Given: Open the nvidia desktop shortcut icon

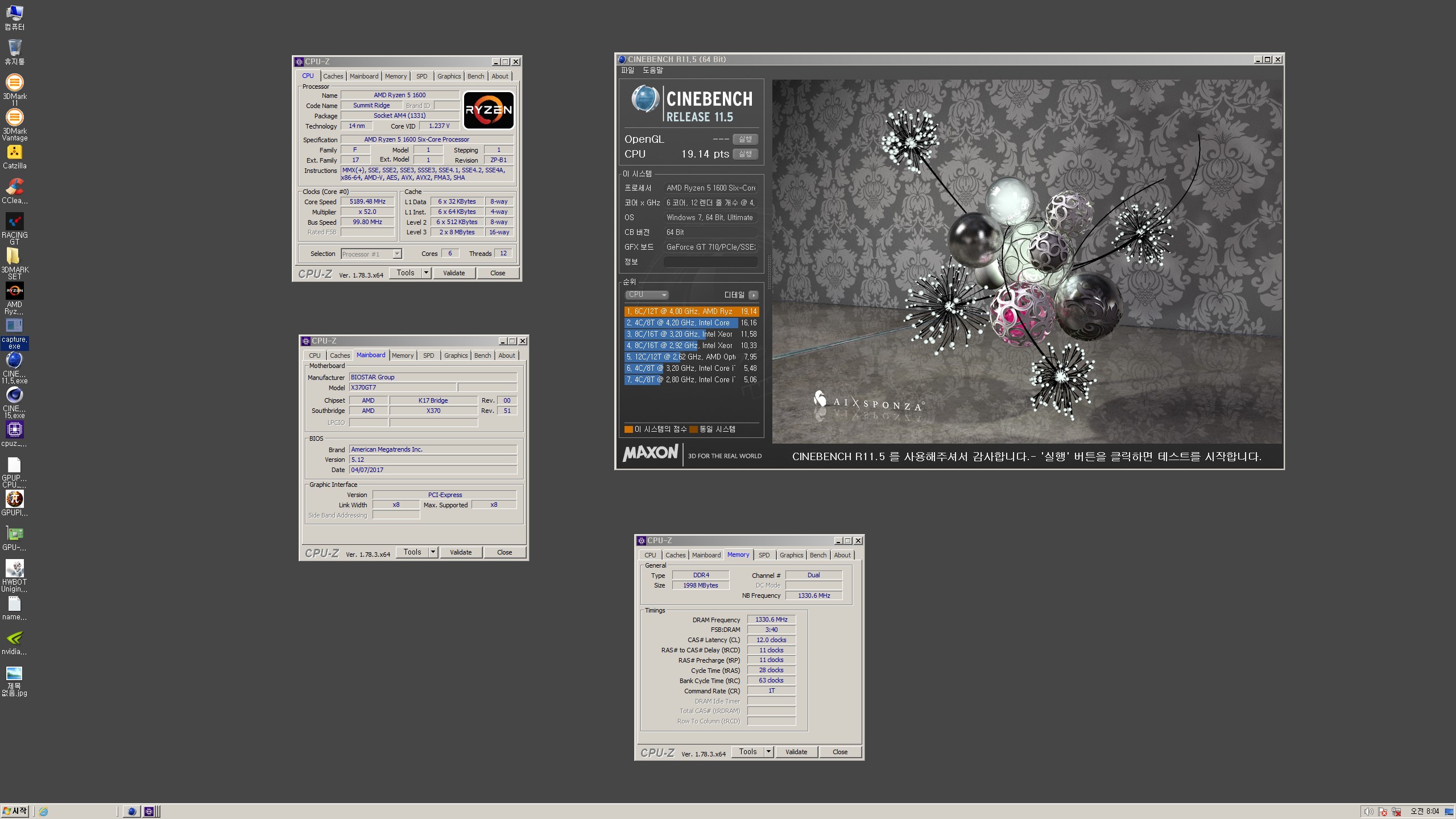Looking at the screenshot, I should click(x=14, y=643).
